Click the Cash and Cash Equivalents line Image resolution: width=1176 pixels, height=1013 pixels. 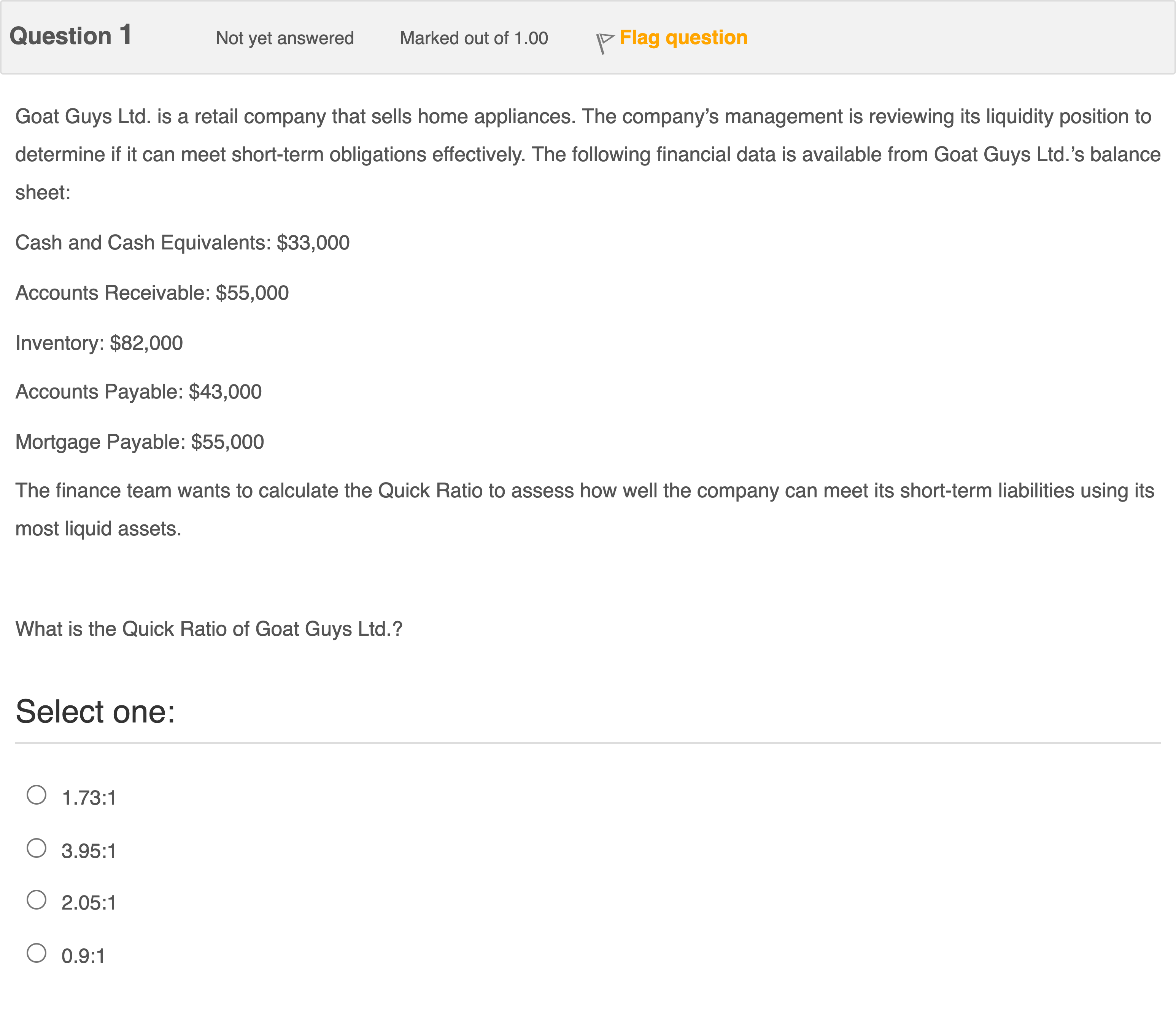coord(182,243)
